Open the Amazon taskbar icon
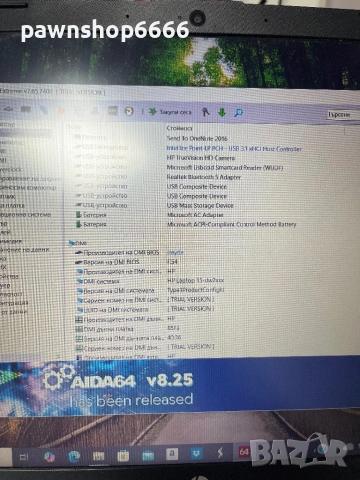 click(172, 454)
